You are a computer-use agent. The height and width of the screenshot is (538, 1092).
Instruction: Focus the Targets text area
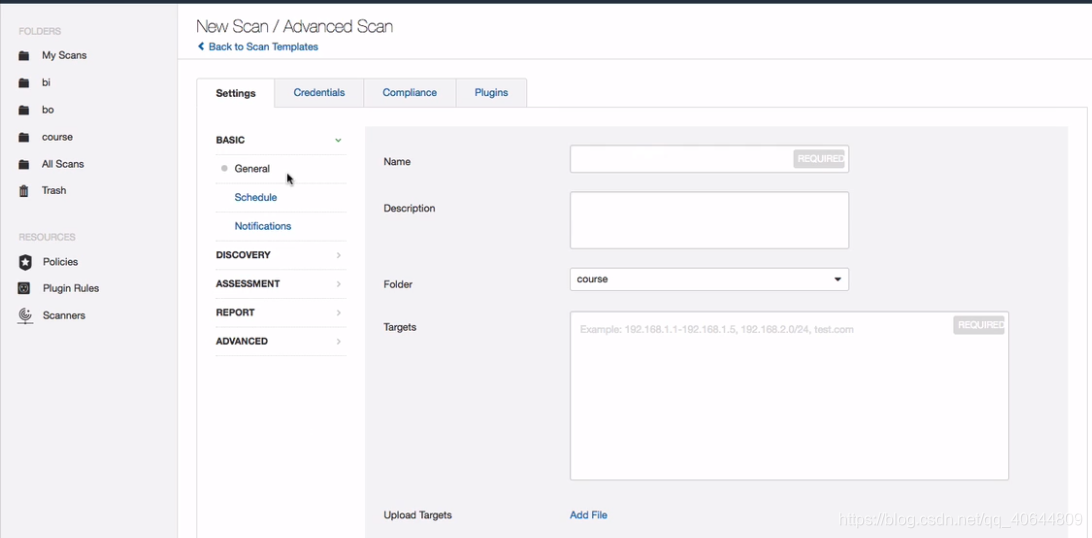[789, 396]
